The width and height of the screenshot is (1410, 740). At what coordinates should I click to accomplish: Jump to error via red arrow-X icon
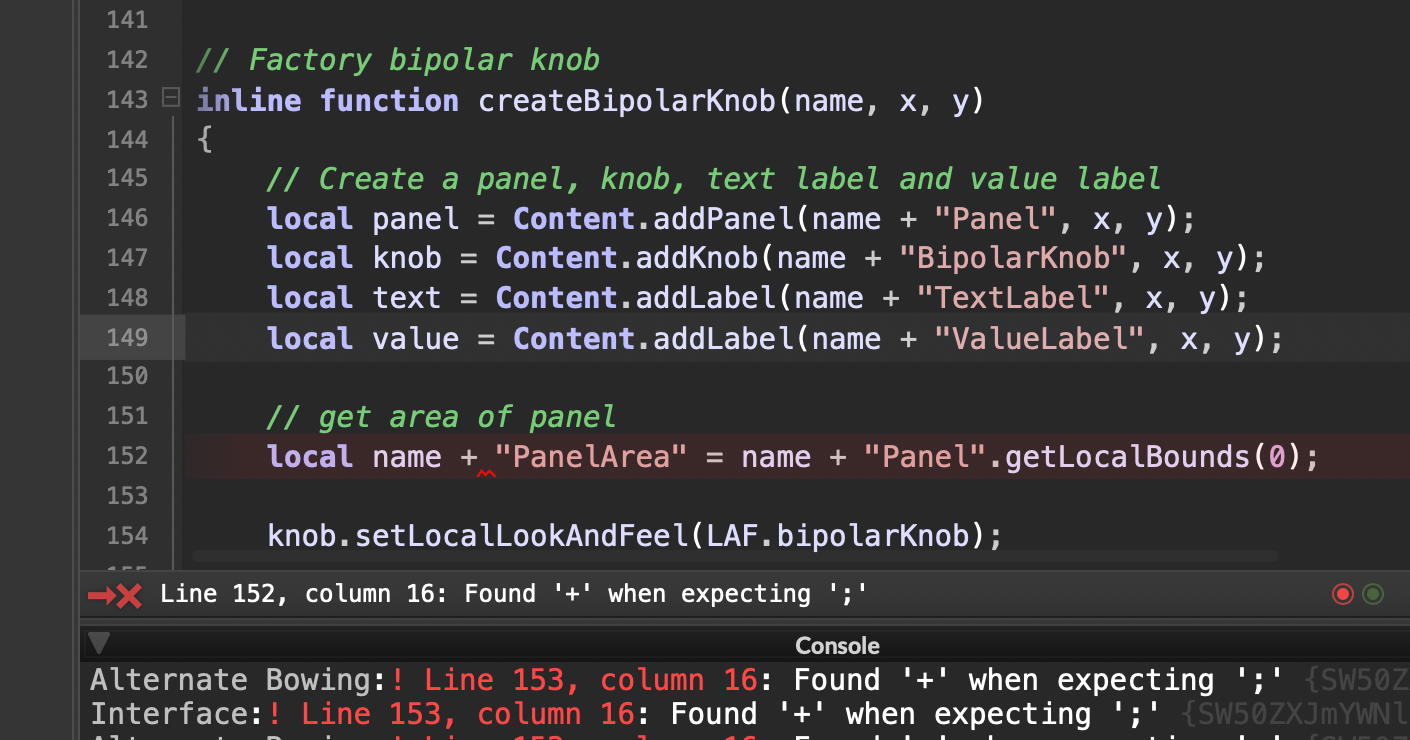(x=115, y=596)
